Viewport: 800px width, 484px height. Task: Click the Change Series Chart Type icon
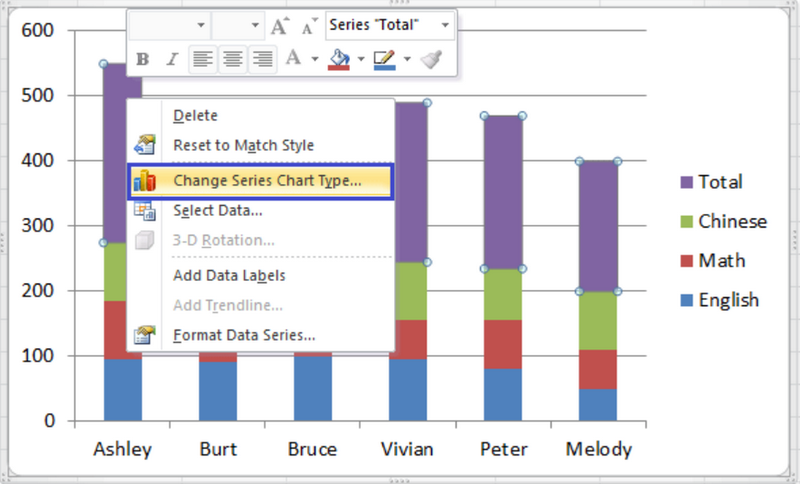(144, 181)
